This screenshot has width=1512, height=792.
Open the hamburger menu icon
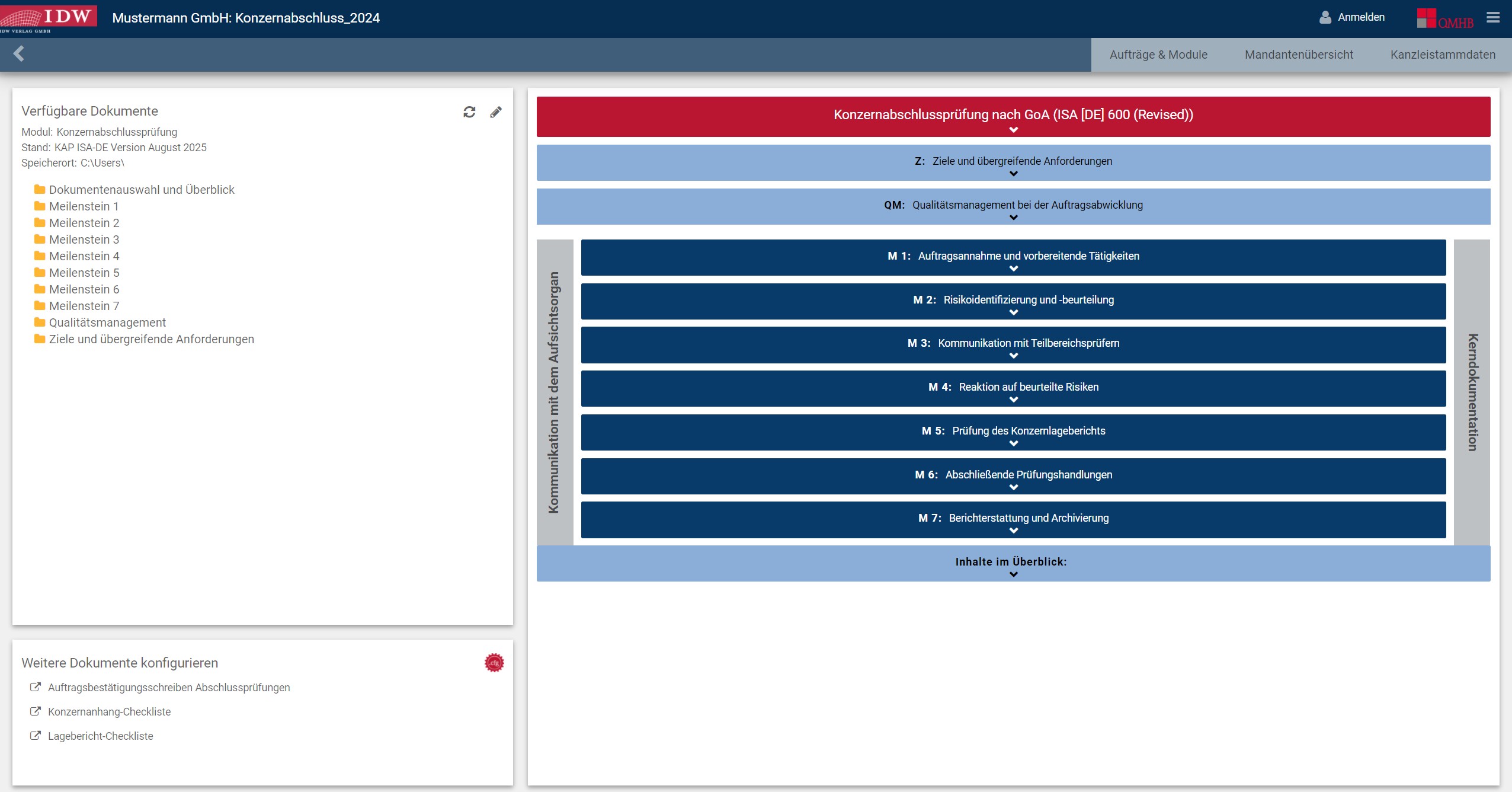click(x=1493, y=18)
